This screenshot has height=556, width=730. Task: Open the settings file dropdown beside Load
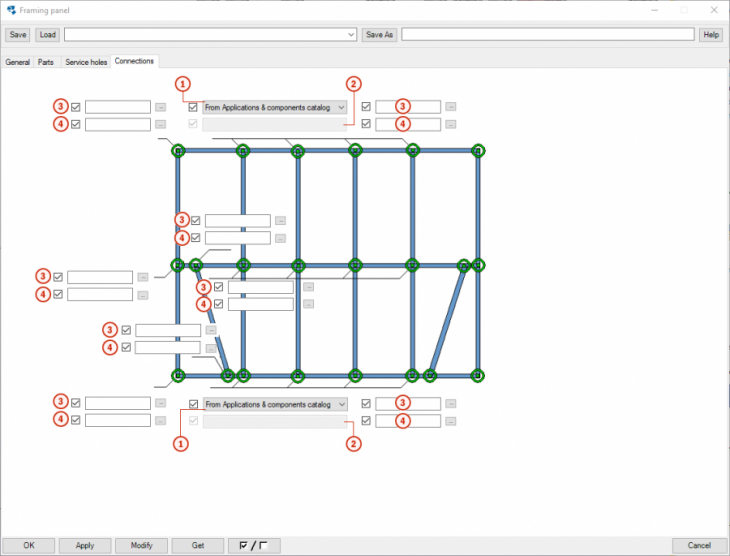pyautogui.click(x=210, y=34)
